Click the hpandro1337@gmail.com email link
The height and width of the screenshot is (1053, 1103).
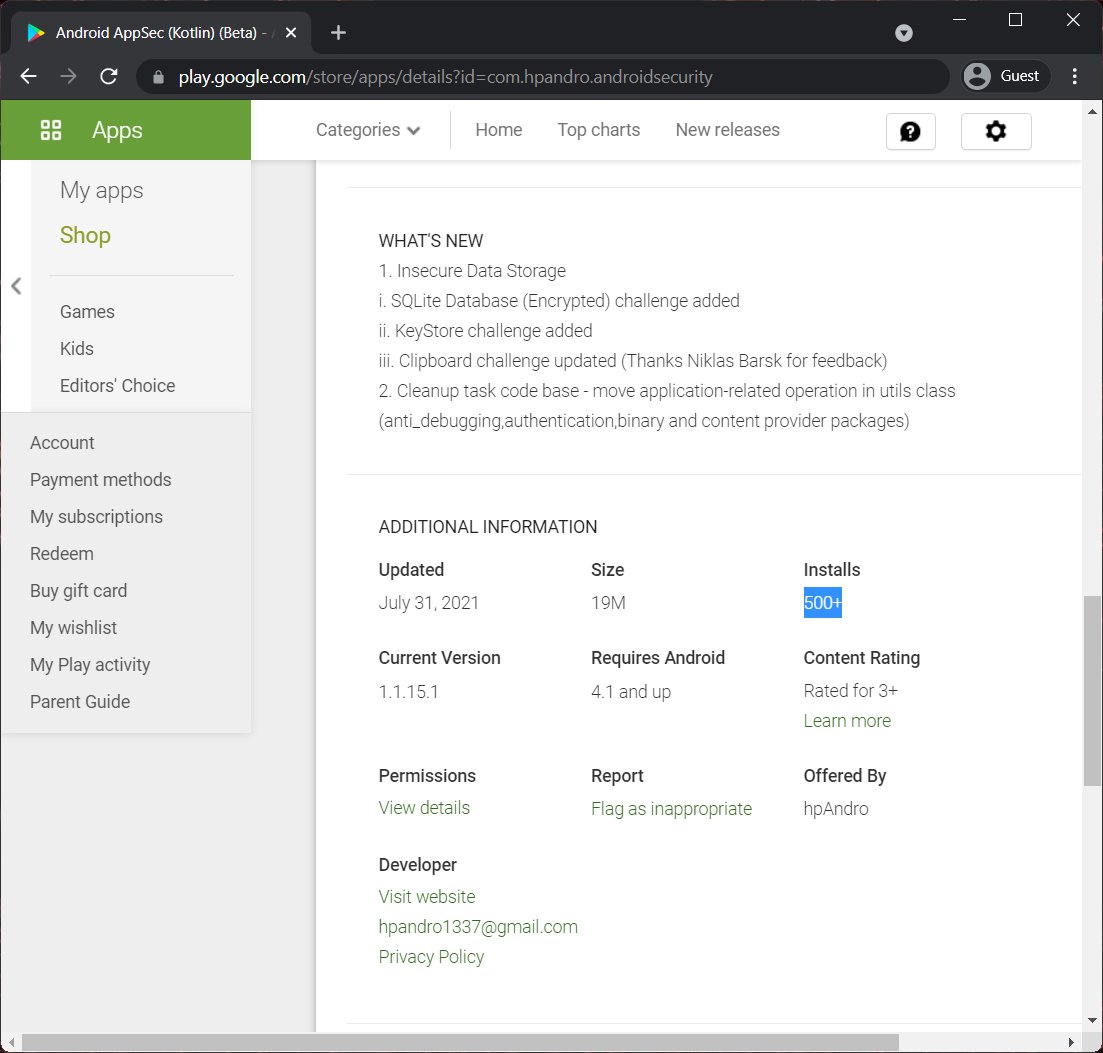pos(478,927)
